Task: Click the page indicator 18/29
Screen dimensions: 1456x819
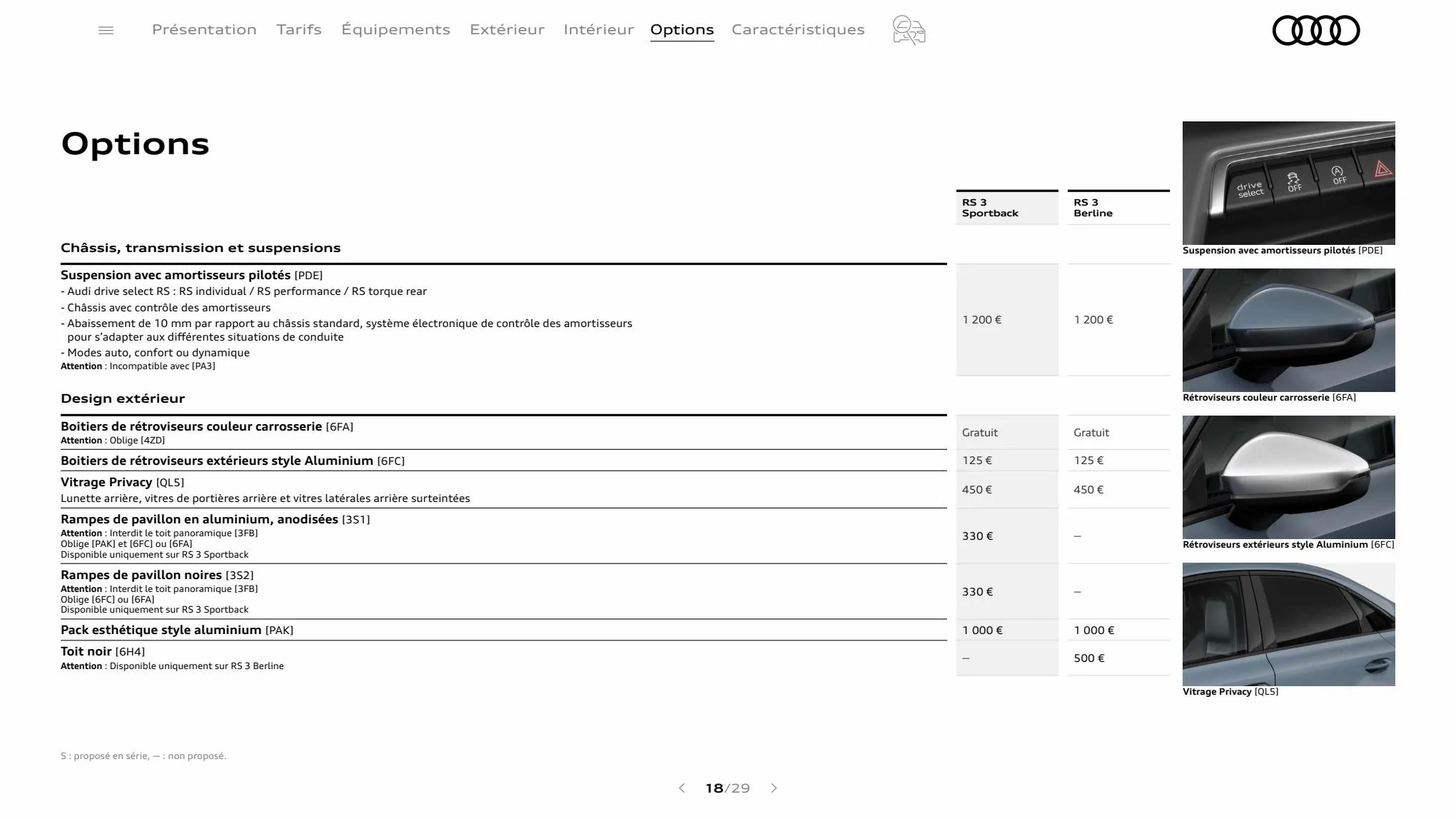Action: [x=727, y=788]
